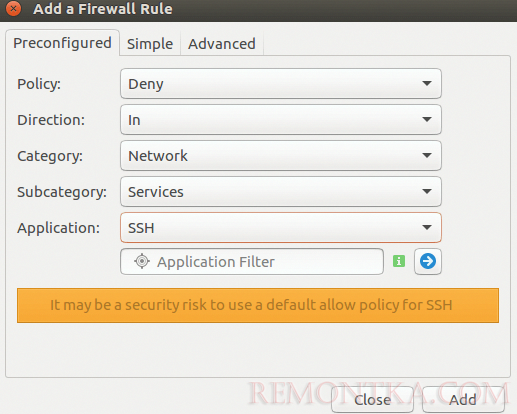Viewport: 517px width, 414px height.
Task: Click the Policy dropdown arrow
Action: [x=427, y=83]
